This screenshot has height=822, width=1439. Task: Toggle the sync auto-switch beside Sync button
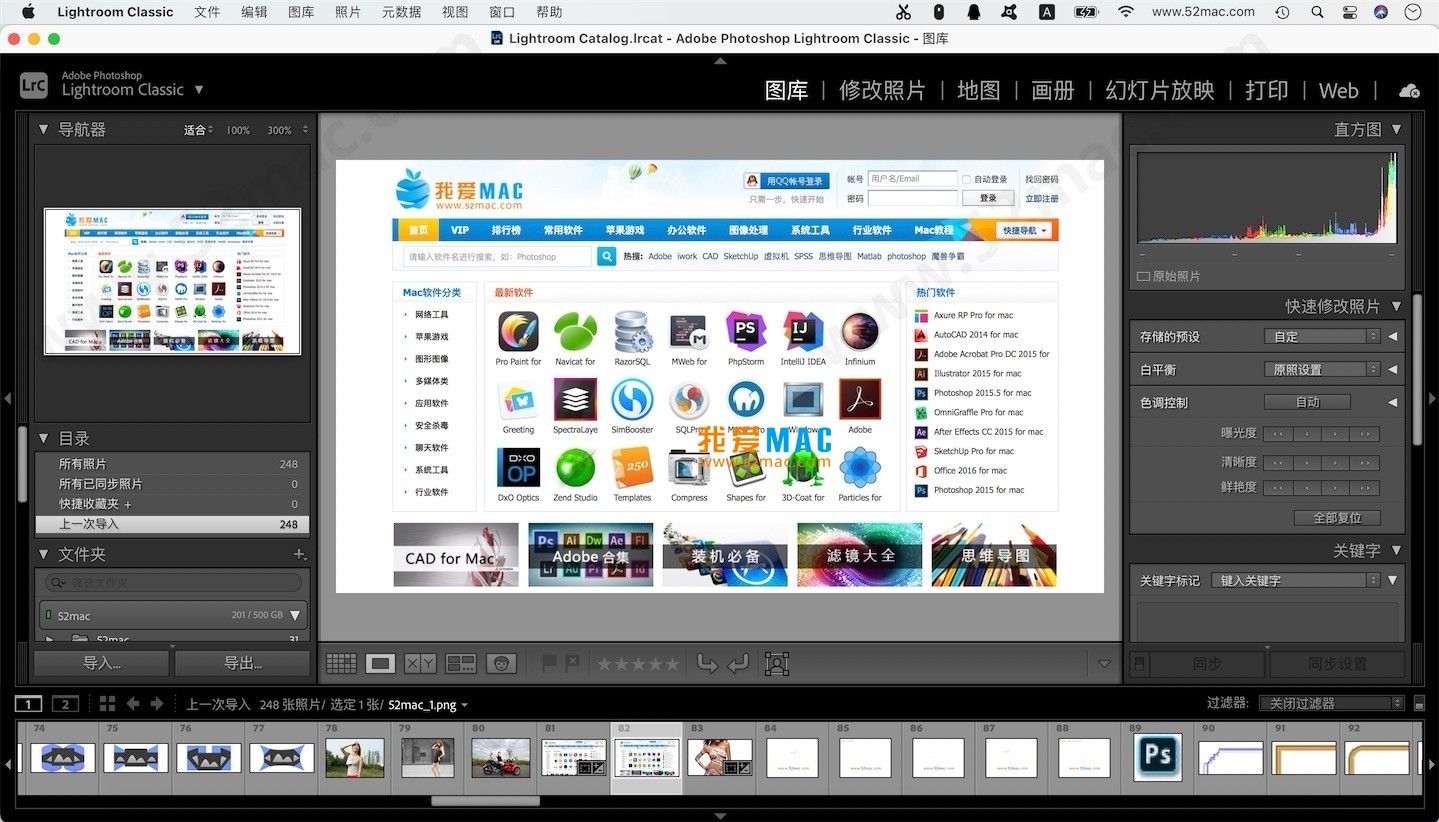1139,664
